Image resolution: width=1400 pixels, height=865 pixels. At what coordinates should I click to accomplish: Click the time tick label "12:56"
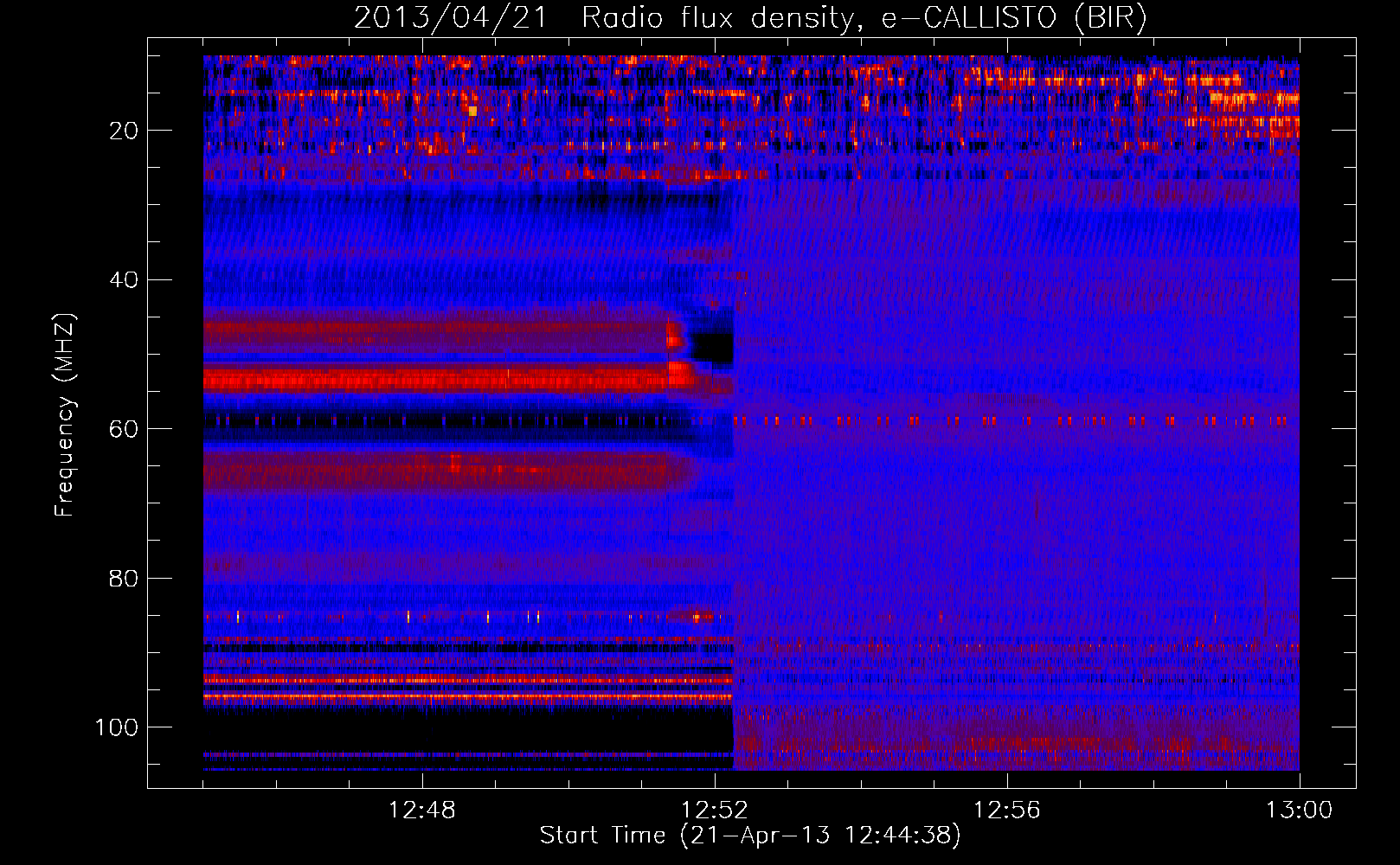pos(1006,811)
